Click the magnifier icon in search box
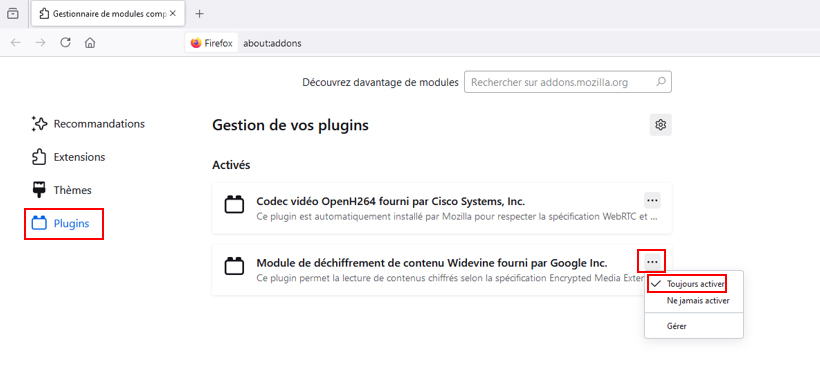Image resolution: width=820 pixels, height=382 pixels. click(660, 82)
